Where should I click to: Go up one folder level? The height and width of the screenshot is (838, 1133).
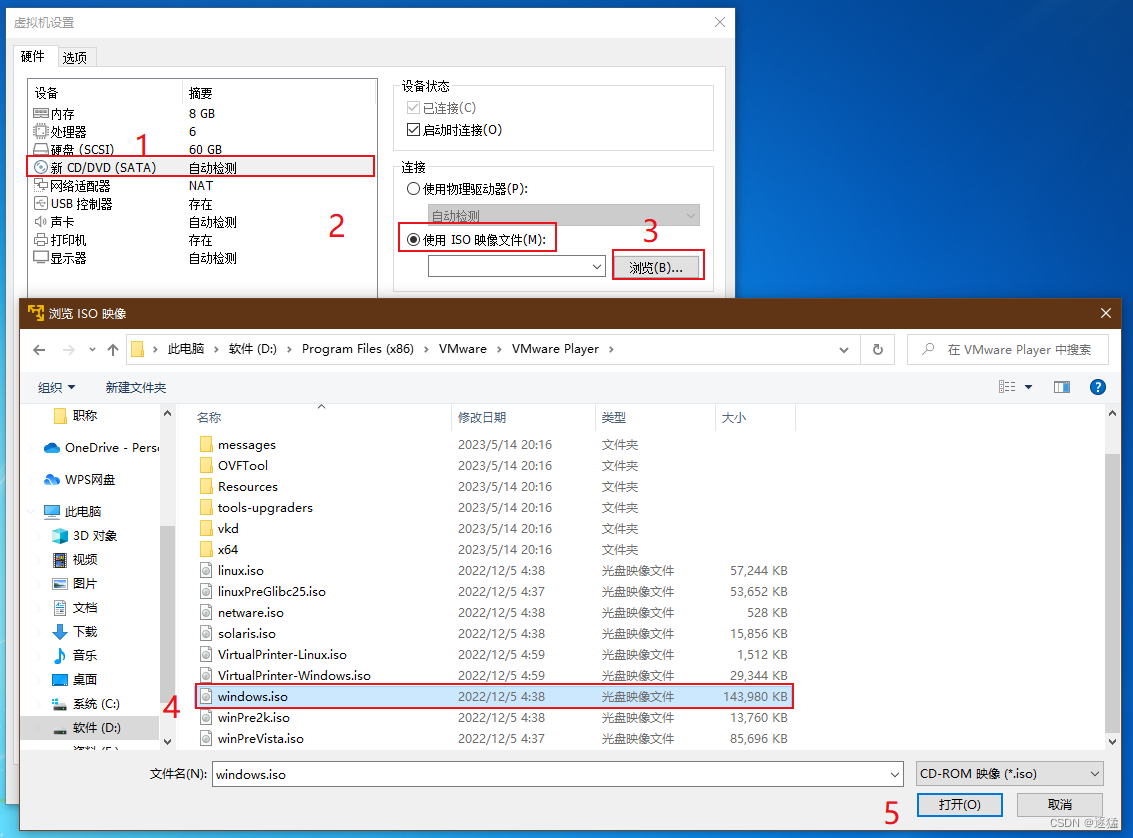coord(113,350)
